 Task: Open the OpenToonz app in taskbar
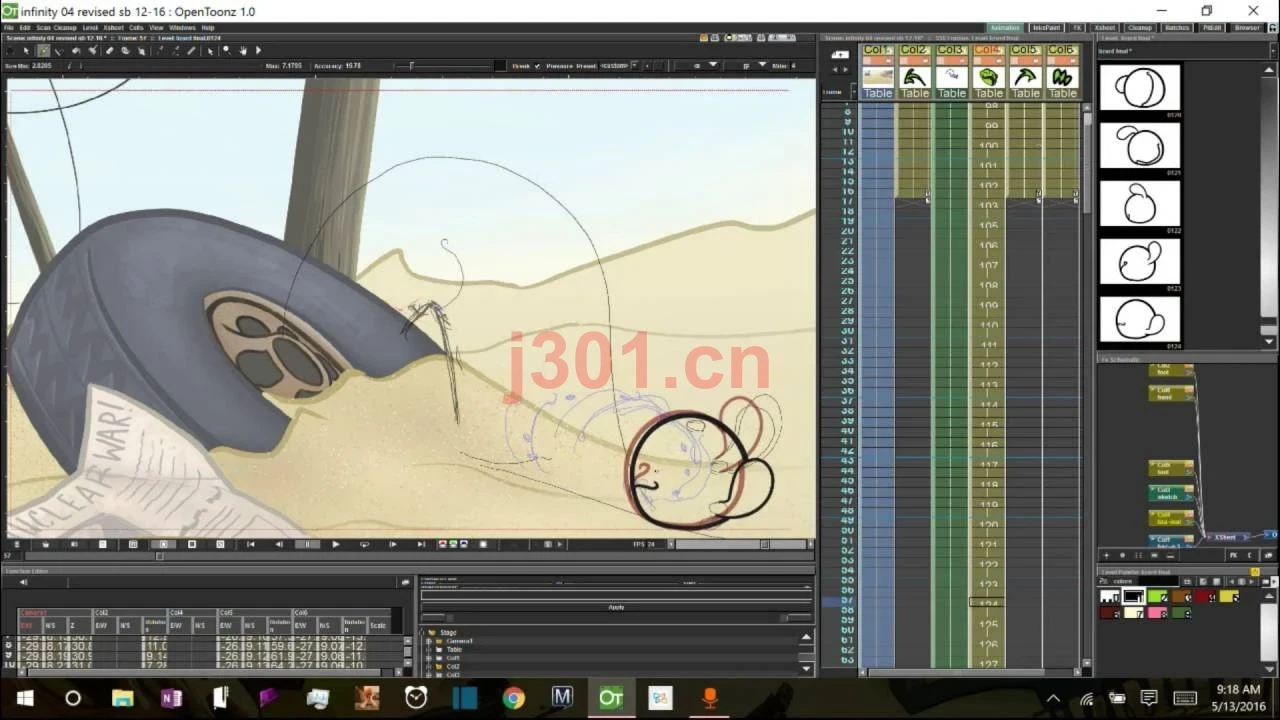pos(611,698)
